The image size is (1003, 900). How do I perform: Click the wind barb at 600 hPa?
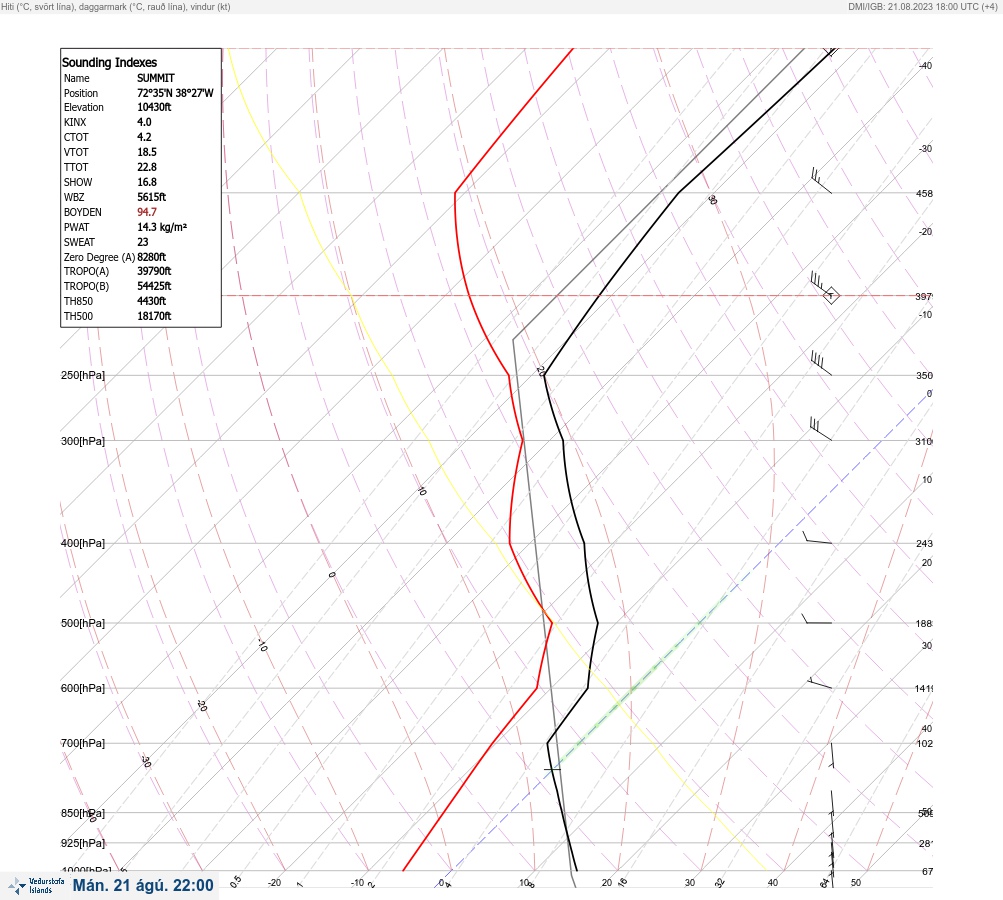click(819, 683)
